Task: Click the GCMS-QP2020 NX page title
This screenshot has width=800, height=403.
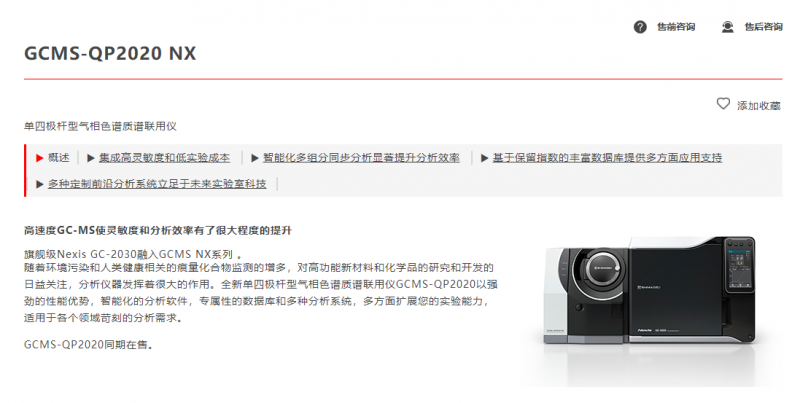Action: (x=110, y=54)
